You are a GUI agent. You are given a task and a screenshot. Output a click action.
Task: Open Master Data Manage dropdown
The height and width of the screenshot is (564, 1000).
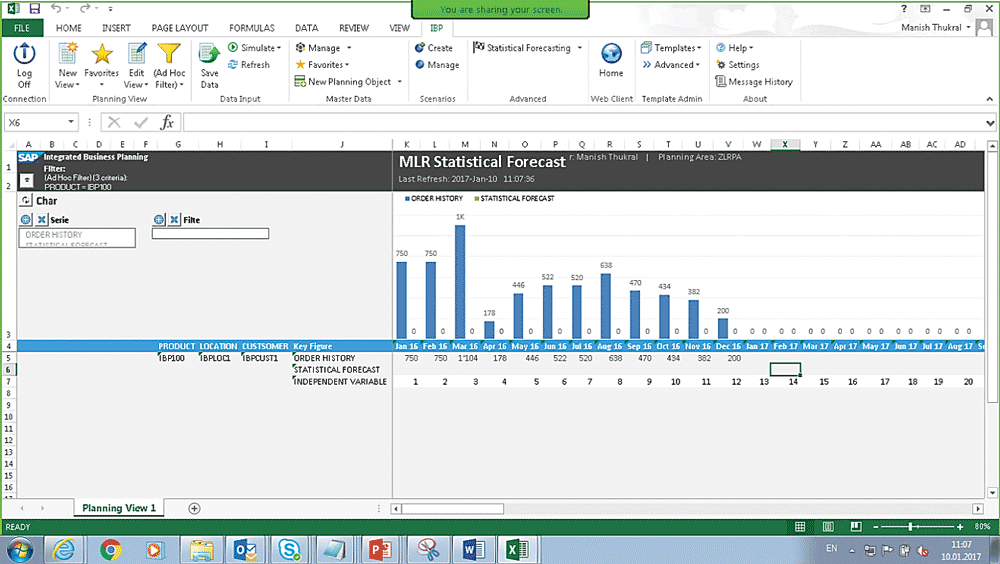point(323,48)
